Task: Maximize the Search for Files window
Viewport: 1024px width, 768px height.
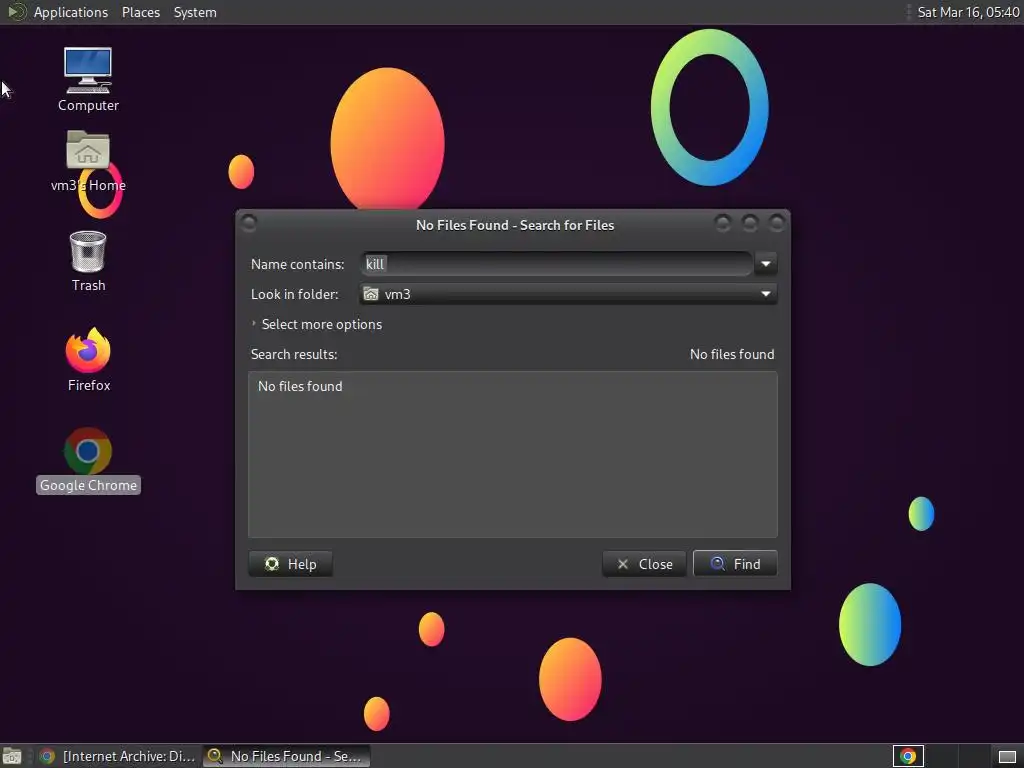Action: [x=750, y=223]
